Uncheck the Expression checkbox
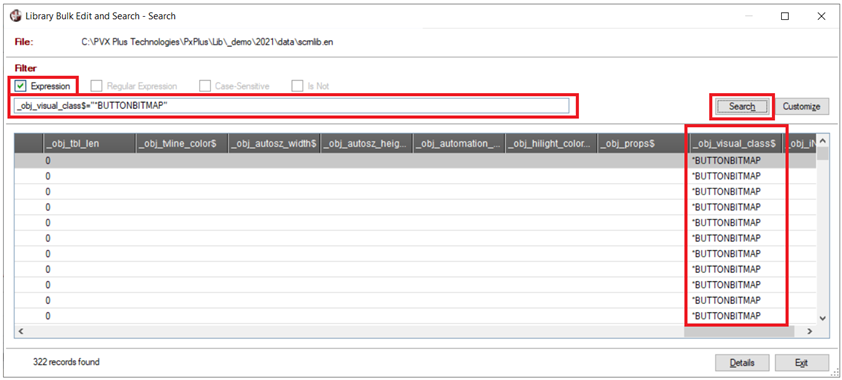 click(20, 86)
